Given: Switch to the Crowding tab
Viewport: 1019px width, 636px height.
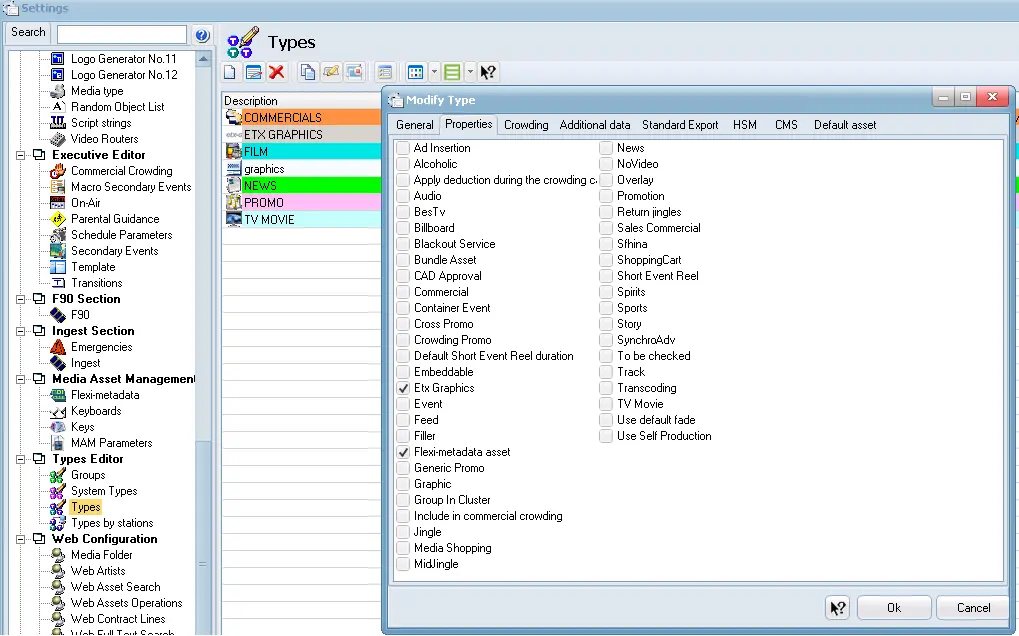Looking at the screenshot, I should (x=526, y=125).
